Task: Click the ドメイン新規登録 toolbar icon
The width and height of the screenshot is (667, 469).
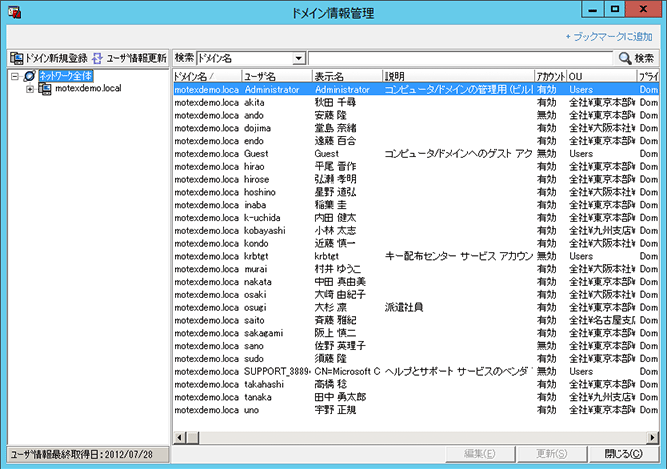Action: tap(17, 58)
